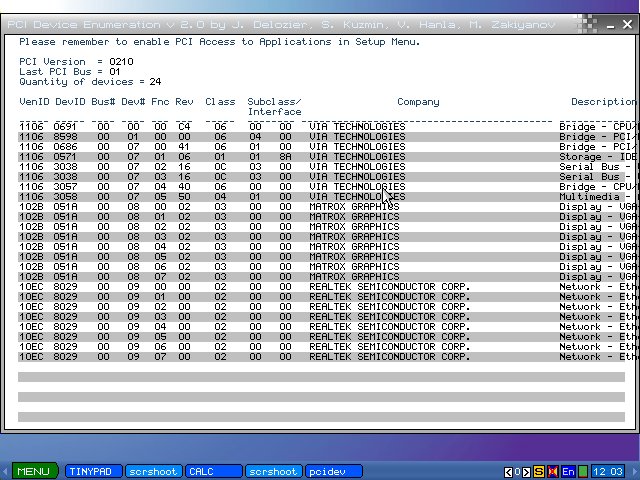Screen dimensions: 640x480
Task: Click the left arrow in the desktop switcher
Action: tap(507, 472)
